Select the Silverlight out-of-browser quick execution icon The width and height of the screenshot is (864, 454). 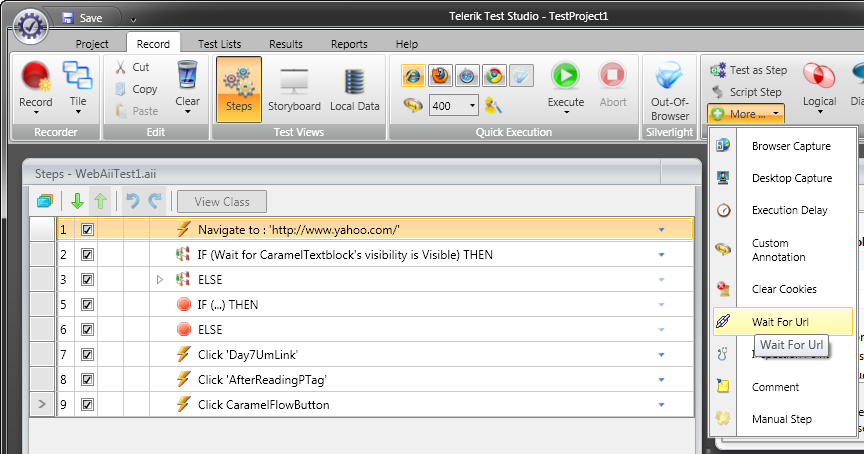click(521, 75)
